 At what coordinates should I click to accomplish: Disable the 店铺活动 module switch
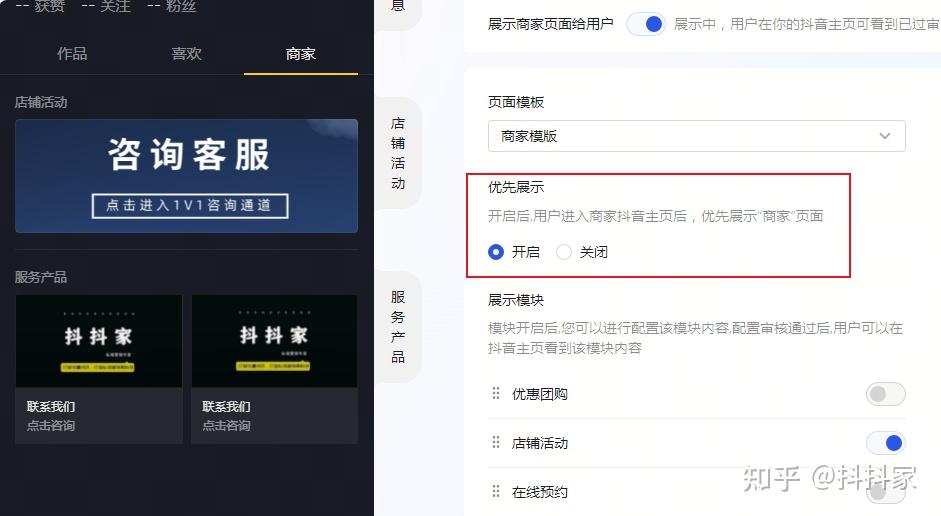pos(885,443)
